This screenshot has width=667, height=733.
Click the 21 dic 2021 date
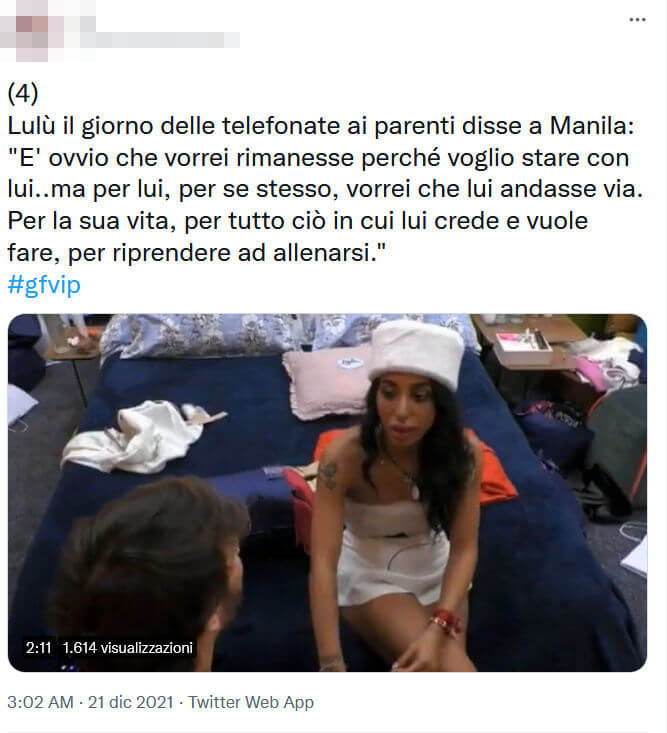click(x=130, y=702)
